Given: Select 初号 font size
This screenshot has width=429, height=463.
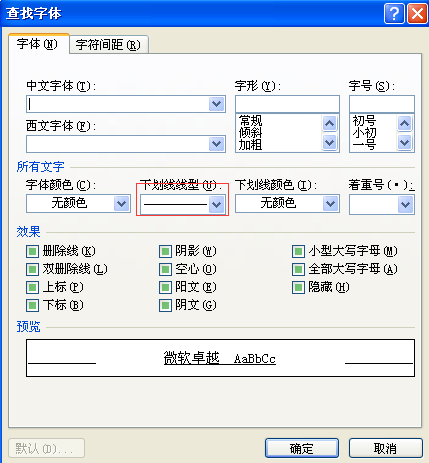Looking at the screenshot, I should pyautogui.click(x=364, y=120).
